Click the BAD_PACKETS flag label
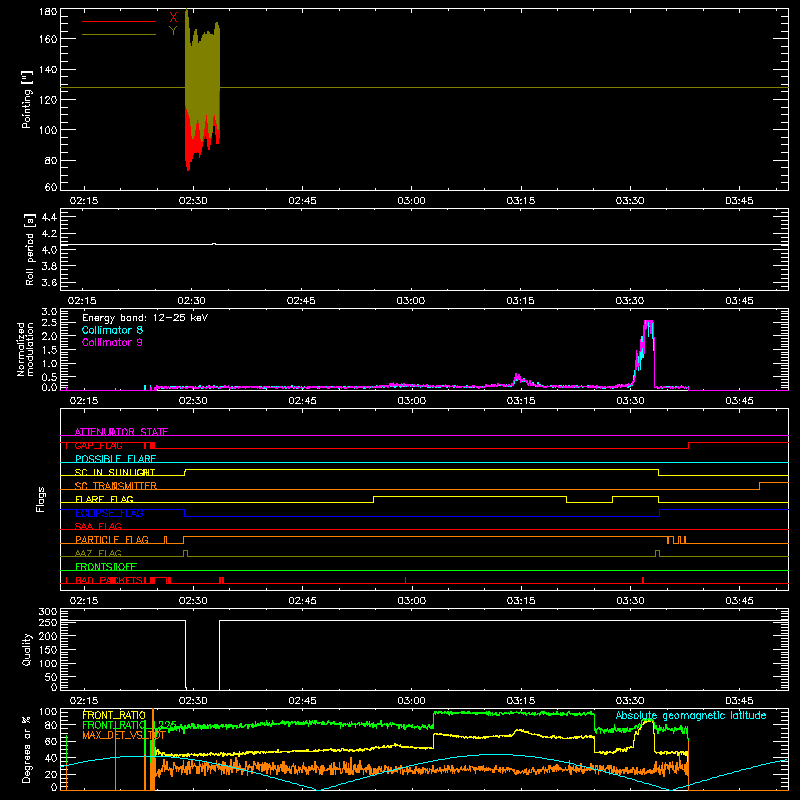The width and height of the screenshot is (800, 800). pos(109,580)
